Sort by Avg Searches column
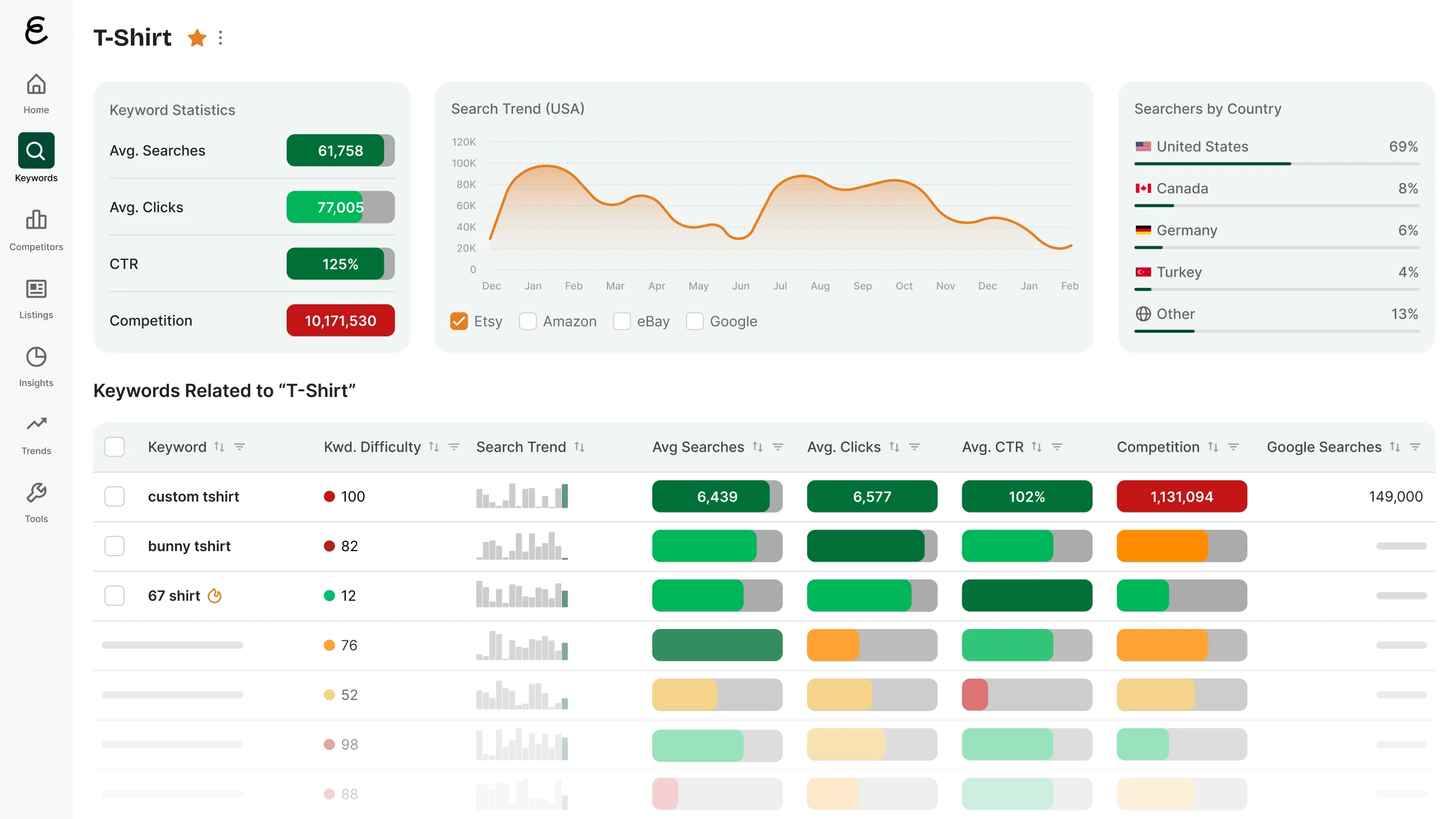The width and height of the screenshot is (1456, 819). pyautogui.click(x=758, y=447)
